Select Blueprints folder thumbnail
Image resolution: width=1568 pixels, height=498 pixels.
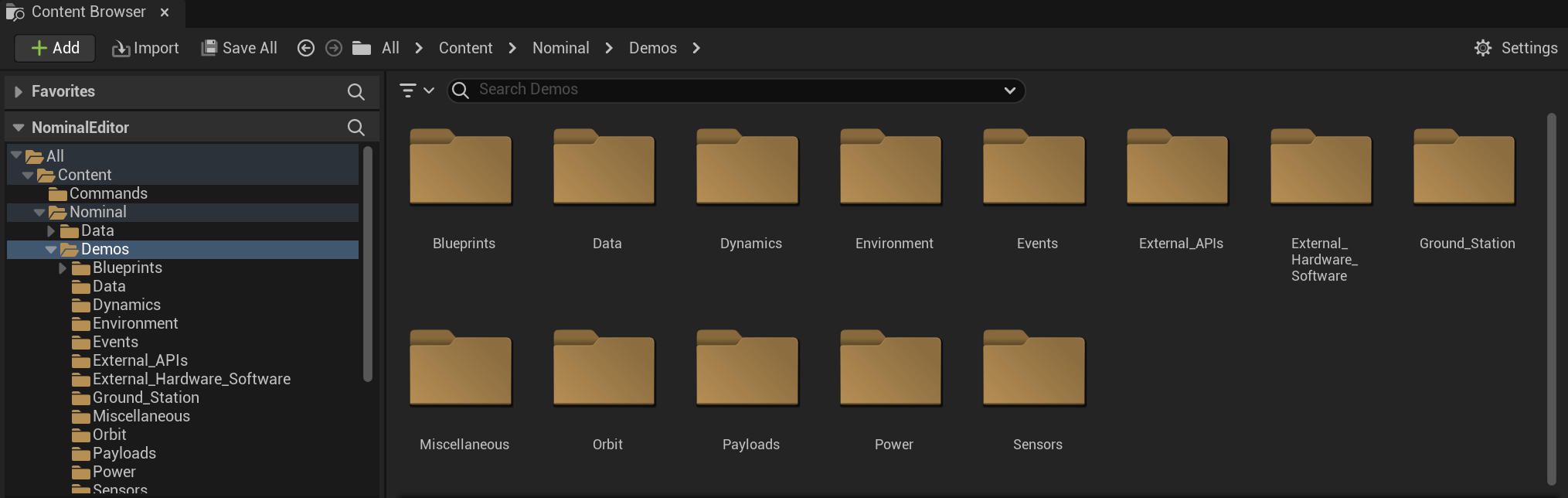pos(461,167)
